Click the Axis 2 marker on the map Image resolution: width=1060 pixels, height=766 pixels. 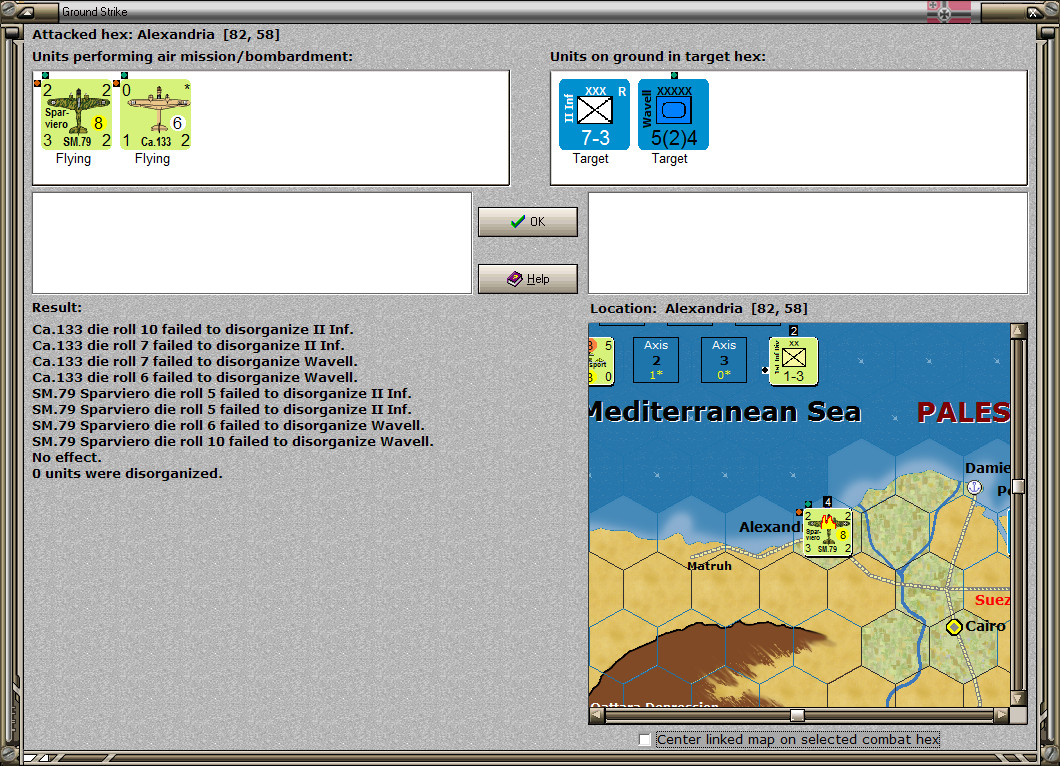pos(656,360)
